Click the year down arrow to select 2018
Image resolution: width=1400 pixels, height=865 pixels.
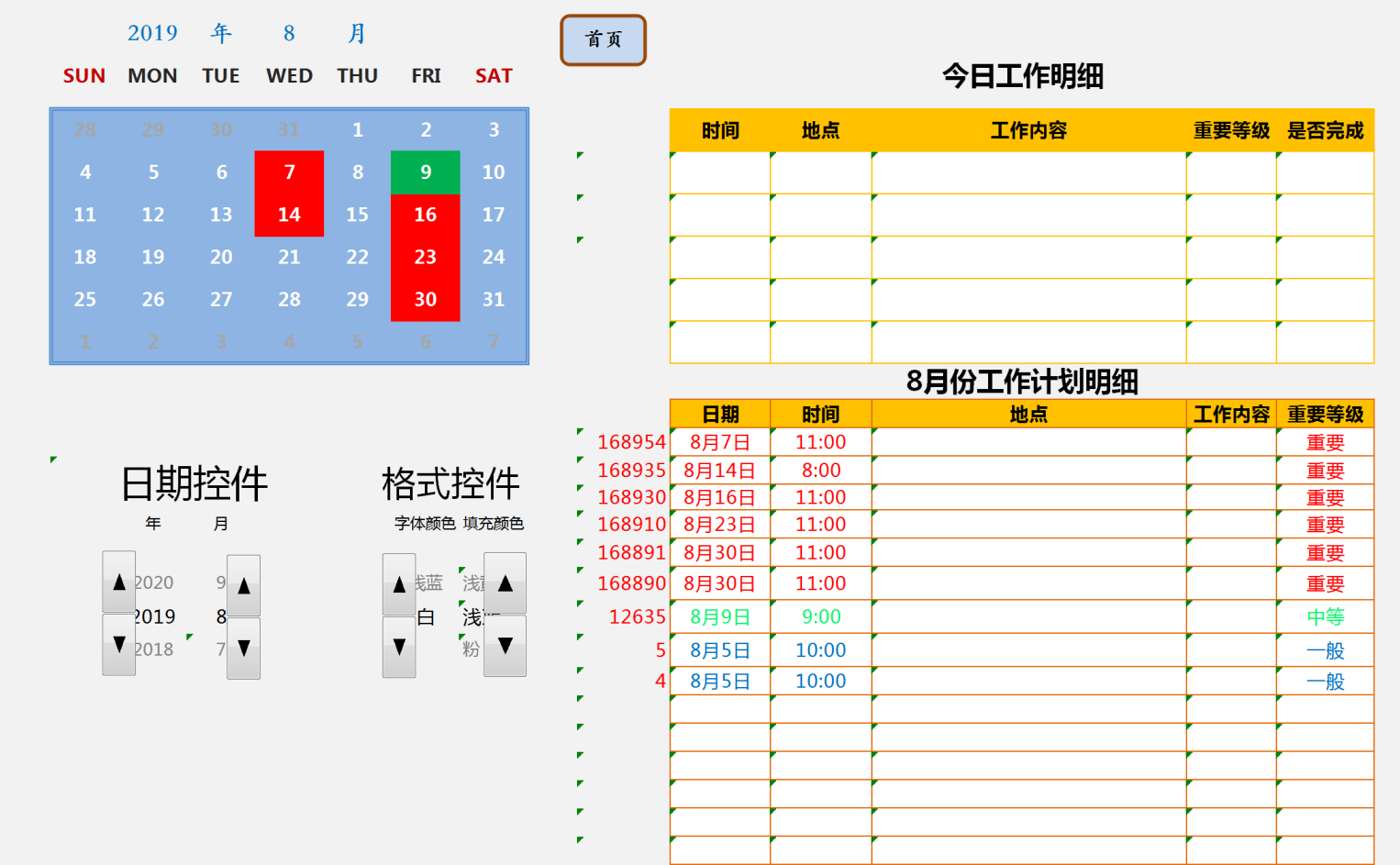click(x=118, y=647)
